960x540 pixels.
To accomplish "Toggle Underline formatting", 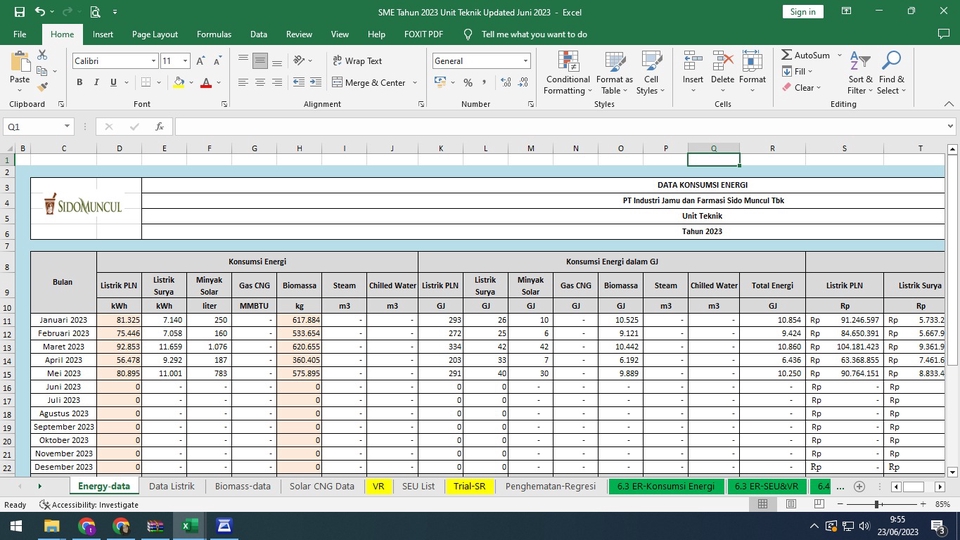I will click(113, 82).
